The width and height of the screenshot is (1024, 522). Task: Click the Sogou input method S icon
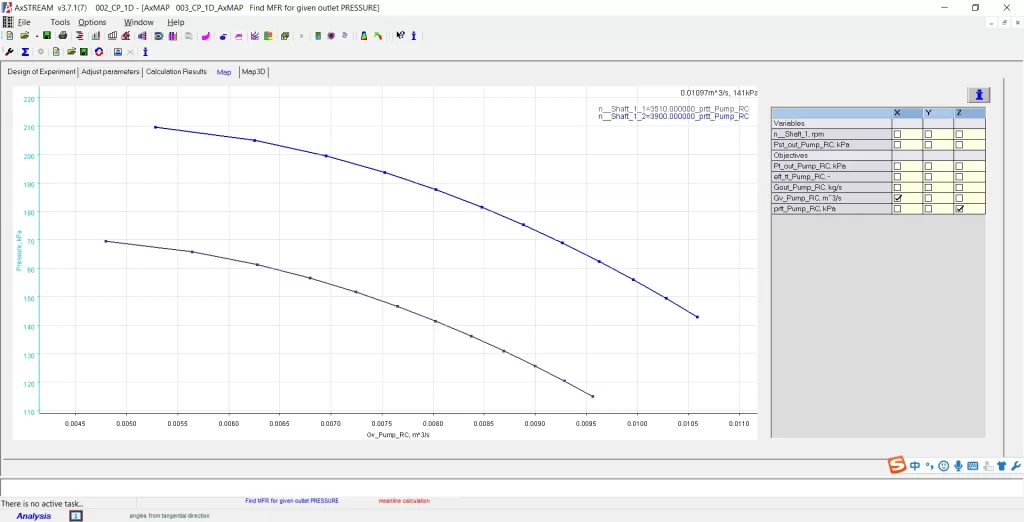897,466
